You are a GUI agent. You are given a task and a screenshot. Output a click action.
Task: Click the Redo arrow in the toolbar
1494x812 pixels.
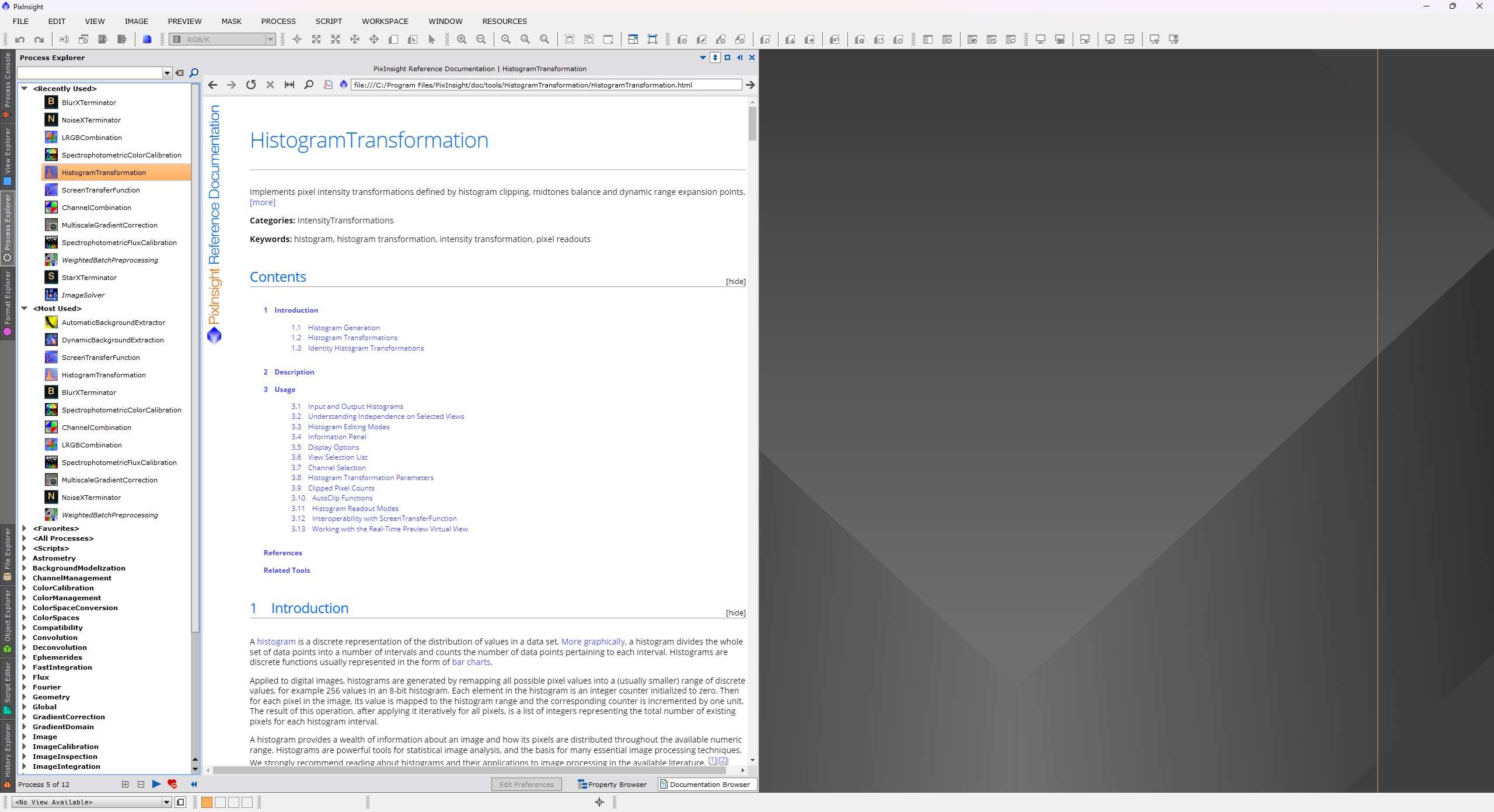[x=39, y=40]
